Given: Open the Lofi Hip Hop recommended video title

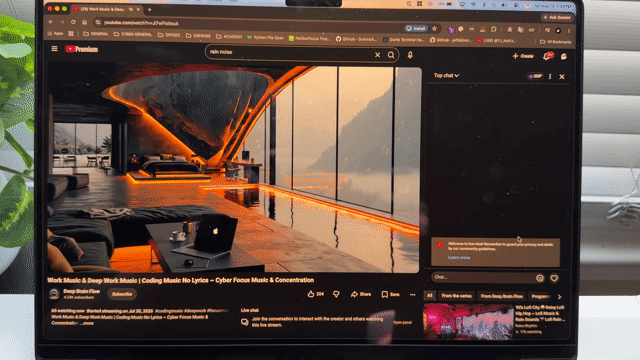Looking at the screenshot, I should tap(540, 313).
